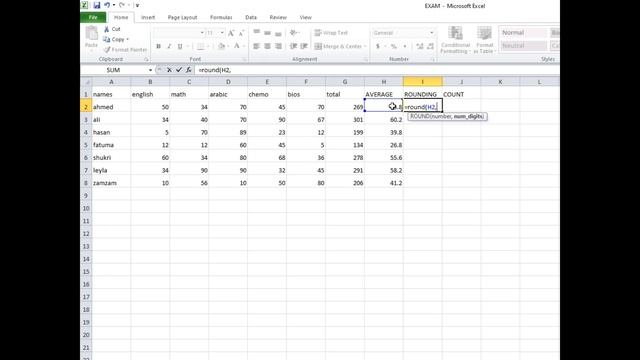
Task: Open Format as Table gallery
Action: 484,40
